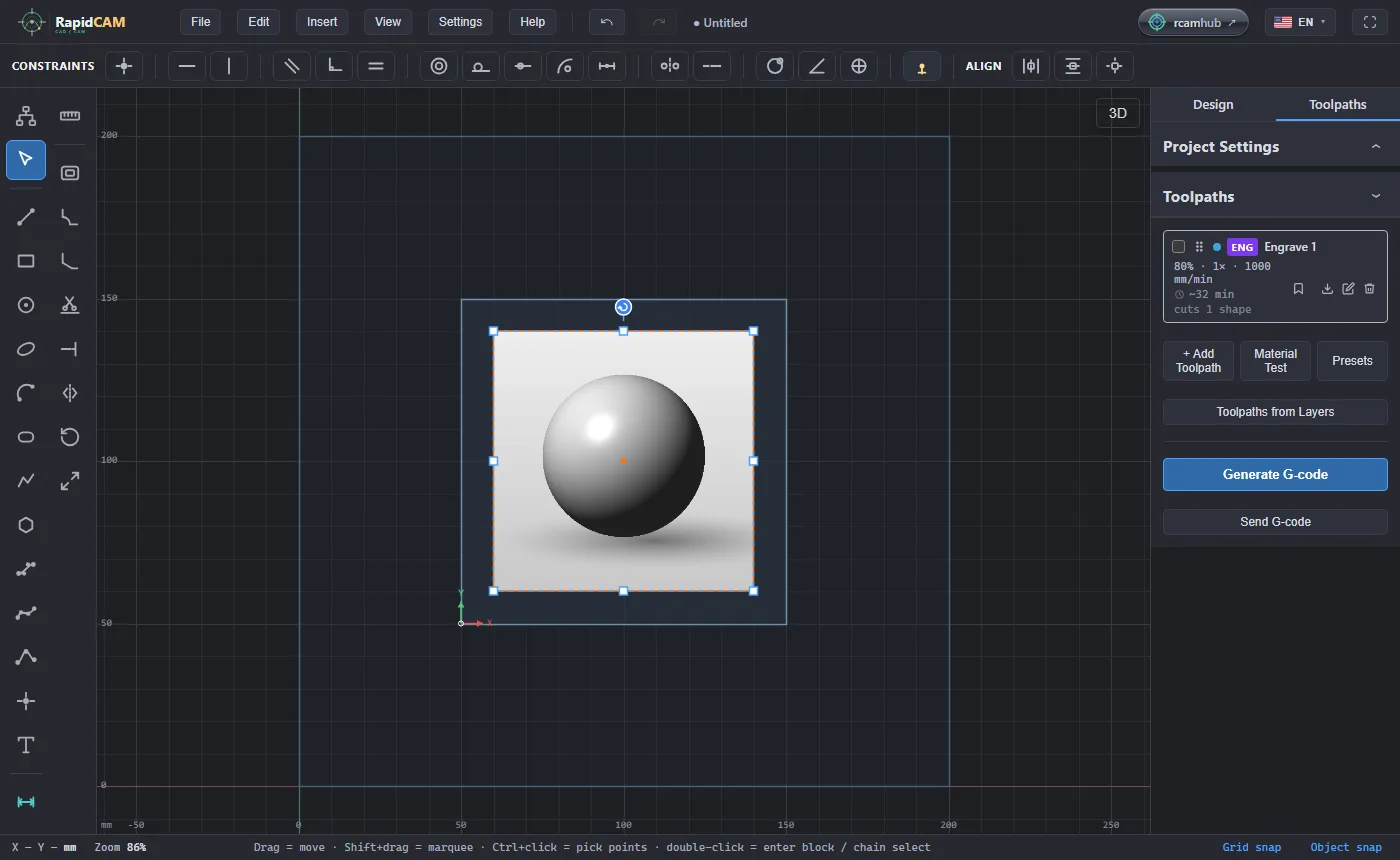Apply the Angle constraint
1400x860 pixels.
coord(817,66)
